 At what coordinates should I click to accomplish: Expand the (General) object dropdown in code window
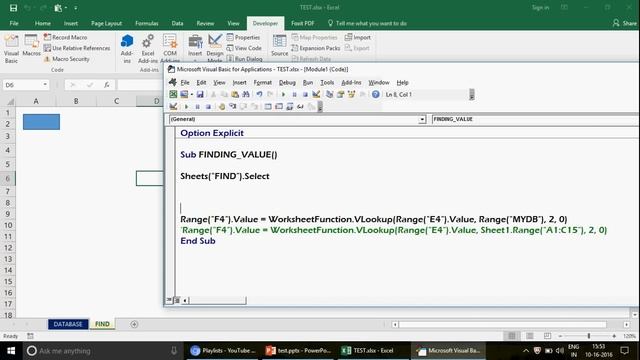[422, 119]
